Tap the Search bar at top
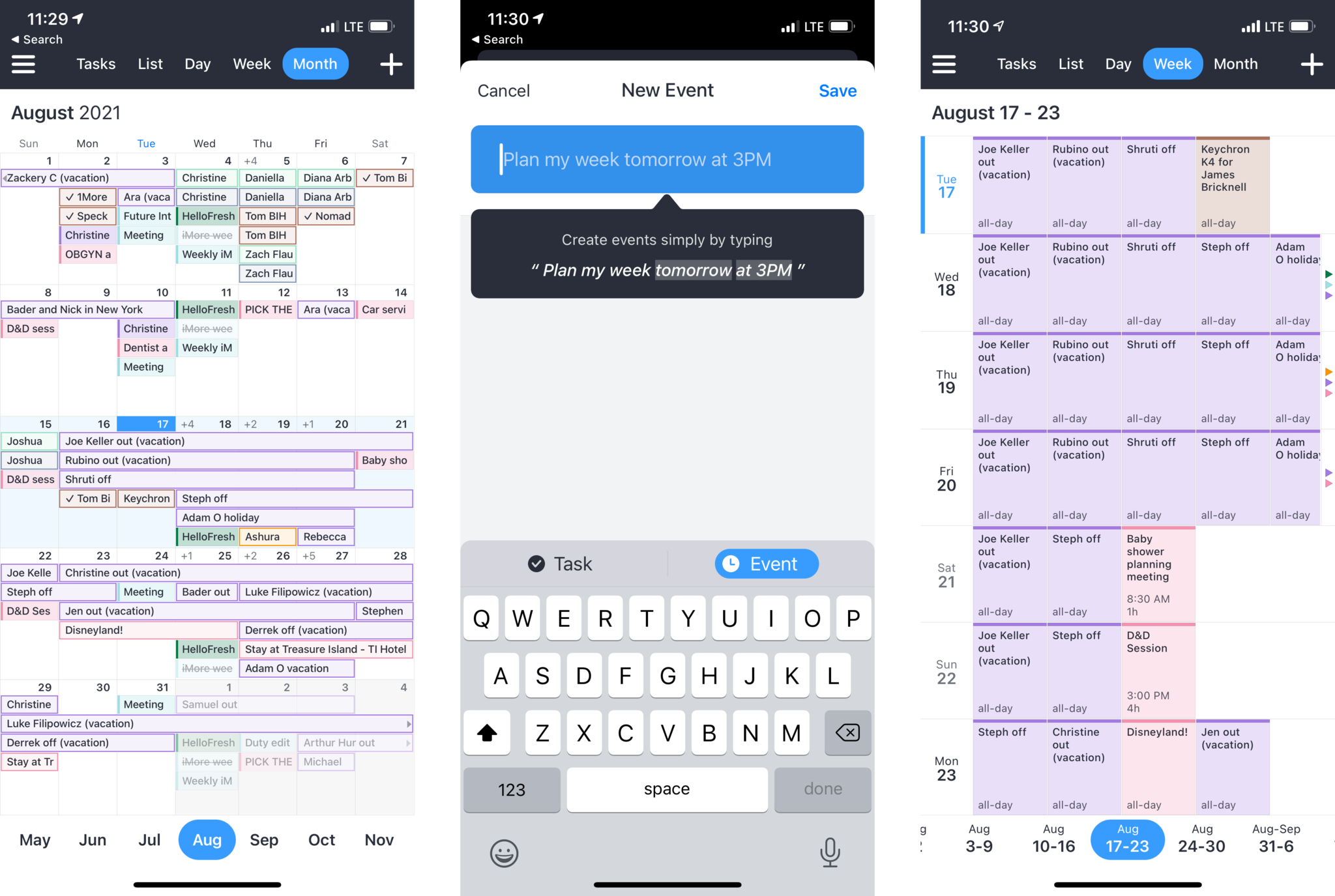Screen dimensions: 1335x896 coord(36,39)
